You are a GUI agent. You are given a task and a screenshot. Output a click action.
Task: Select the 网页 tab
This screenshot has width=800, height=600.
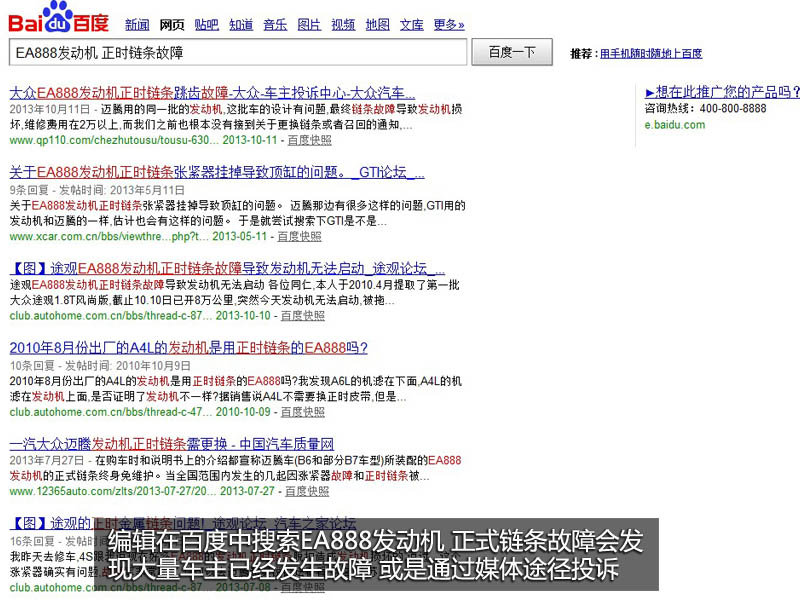coord(172,24)
